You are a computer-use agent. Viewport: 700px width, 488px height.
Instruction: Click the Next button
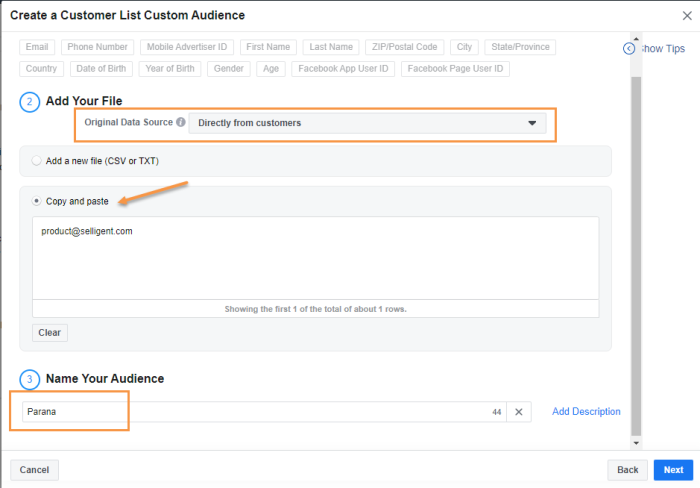click(x=673, y=469)
